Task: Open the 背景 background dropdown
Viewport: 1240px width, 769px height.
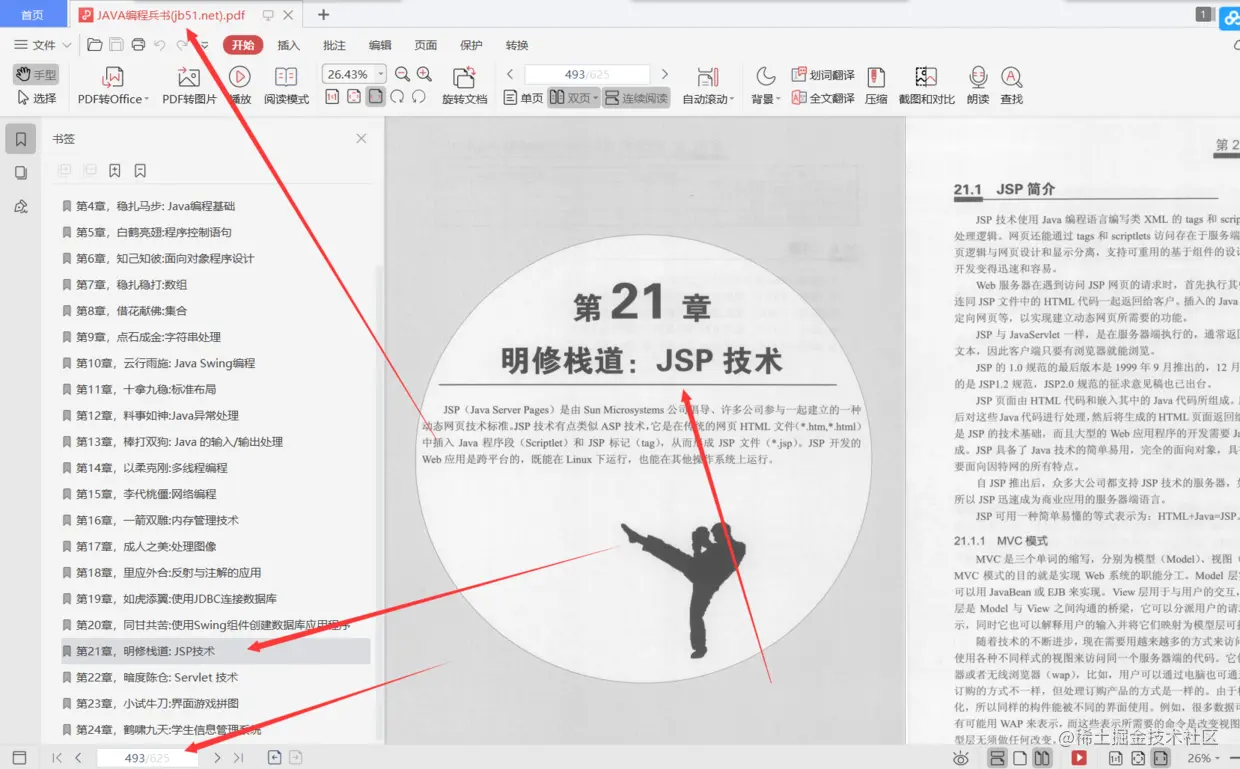Action: point(765,86)
